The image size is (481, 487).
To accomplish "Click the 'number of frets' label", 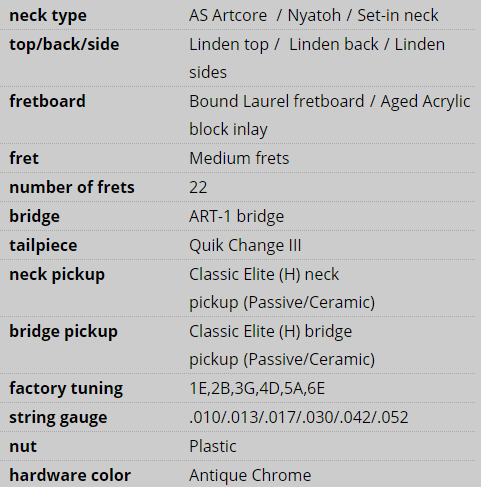I will point(72,187).
